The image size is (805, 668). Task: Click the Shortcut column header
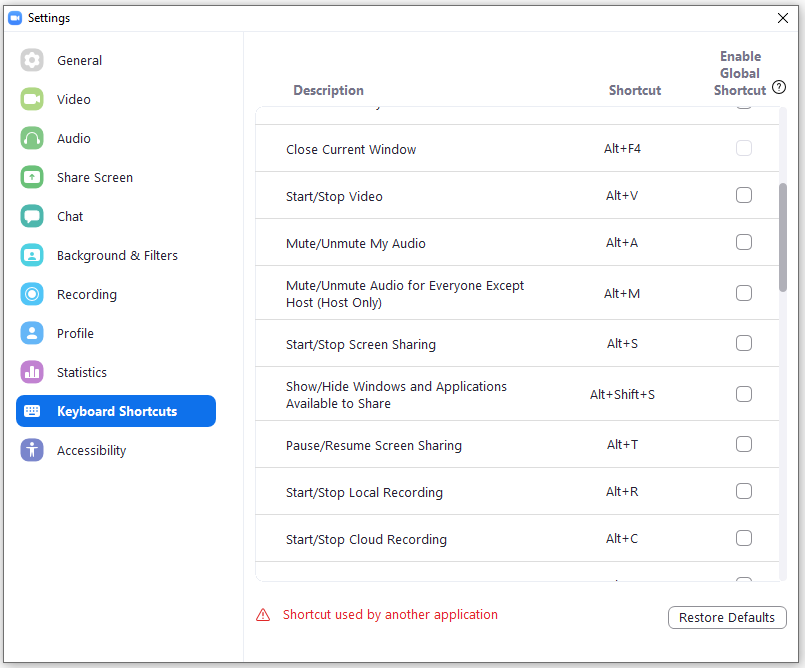click(635, 90)
